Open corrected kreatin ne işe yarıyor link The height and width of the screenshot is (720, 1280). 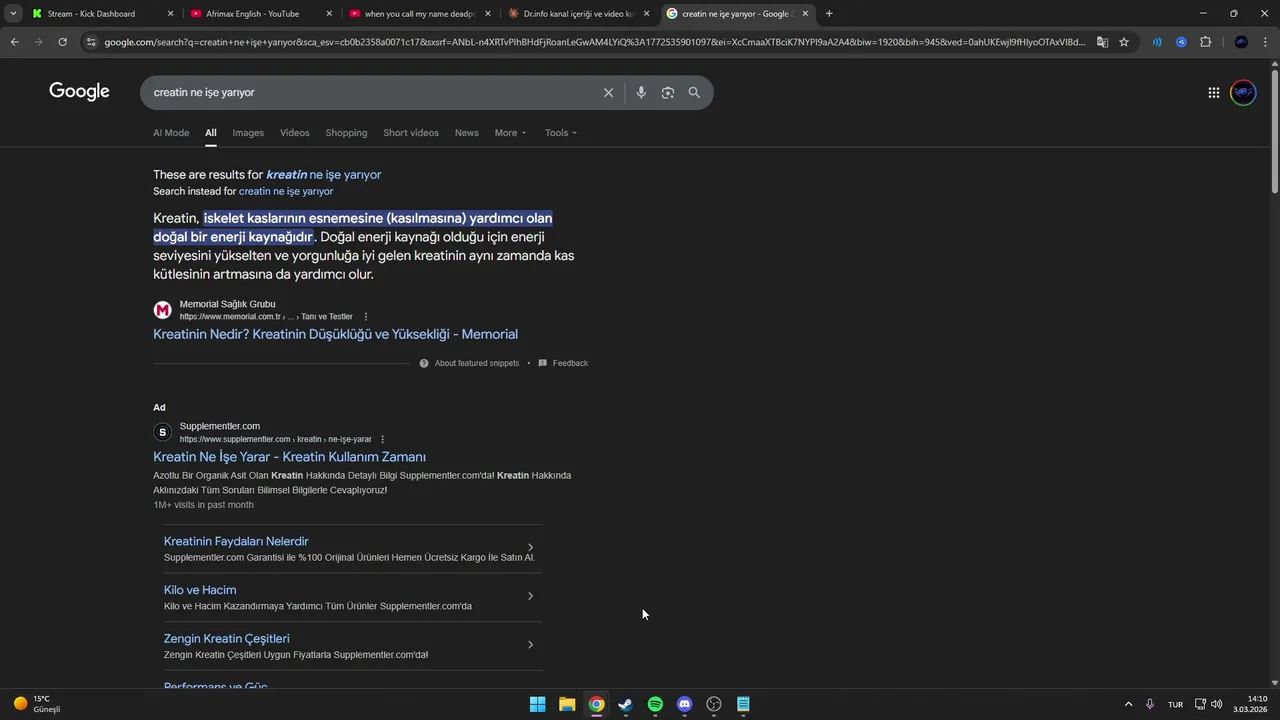click(323, 175)
